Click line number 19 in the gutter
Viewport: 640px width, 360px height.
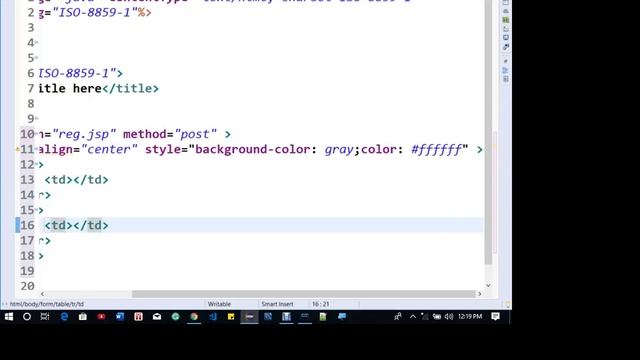click(27, 271)
